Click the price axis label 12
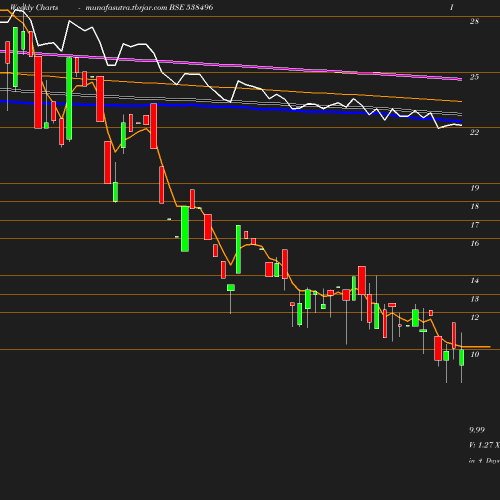 pos(475,317)
